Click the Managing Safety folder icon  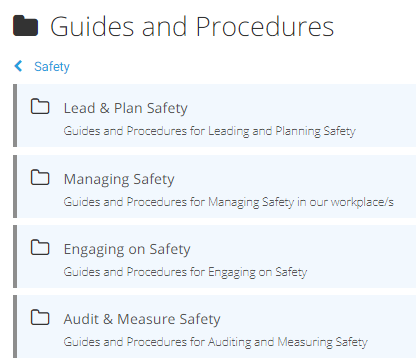40,177
